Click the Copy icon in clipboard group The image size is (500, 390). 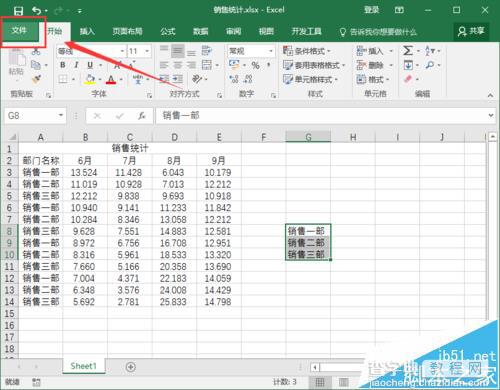[36, 65]
